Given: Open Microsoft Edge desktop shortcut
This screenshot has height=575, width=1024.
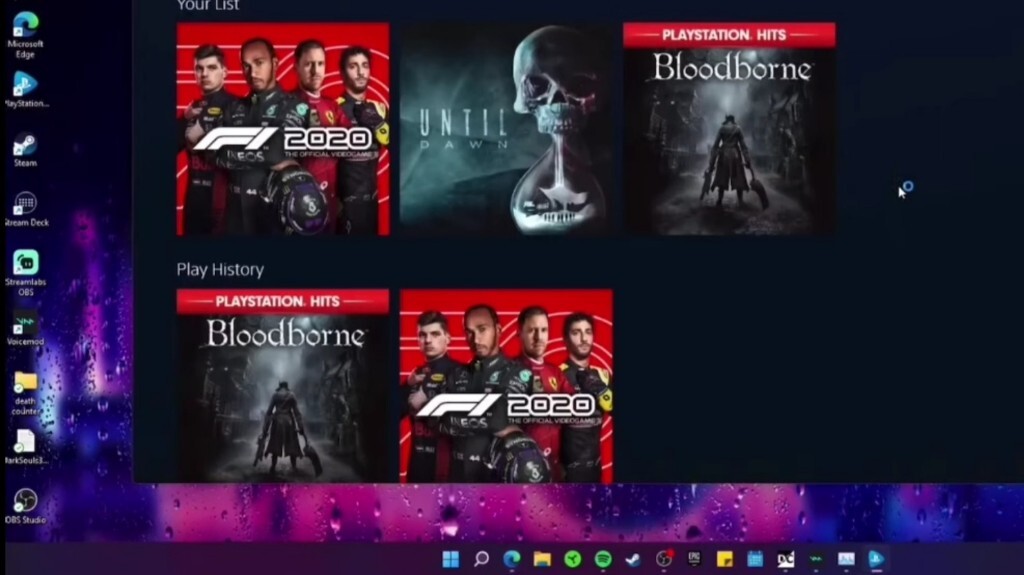Looking at the screenshot, I should (25, 35).
